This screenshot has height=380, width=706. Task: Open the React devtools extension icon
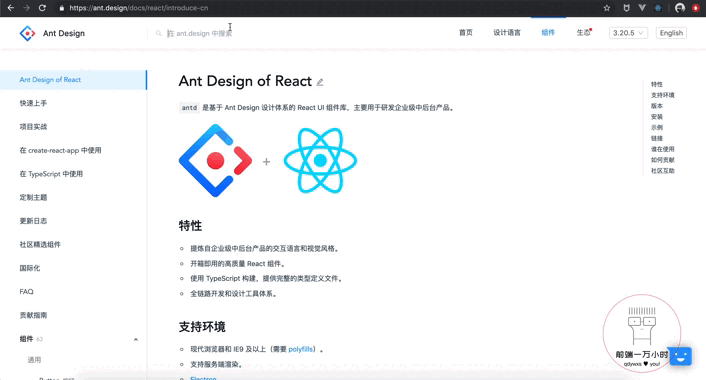click(x=658, y=8)
